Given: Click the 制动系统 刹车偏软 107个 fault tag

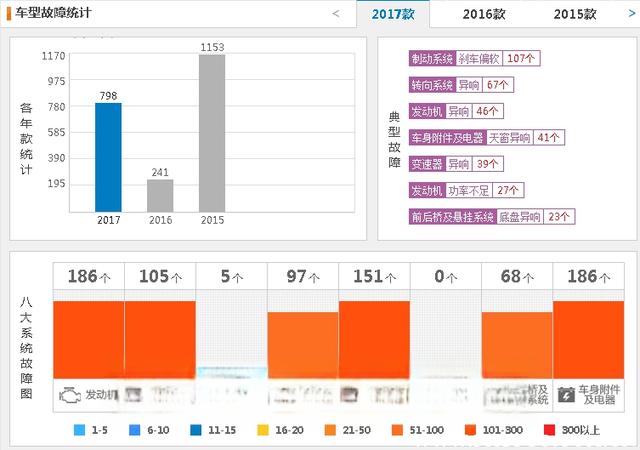Looking at the screenshot, I should (x=474, y=58).
